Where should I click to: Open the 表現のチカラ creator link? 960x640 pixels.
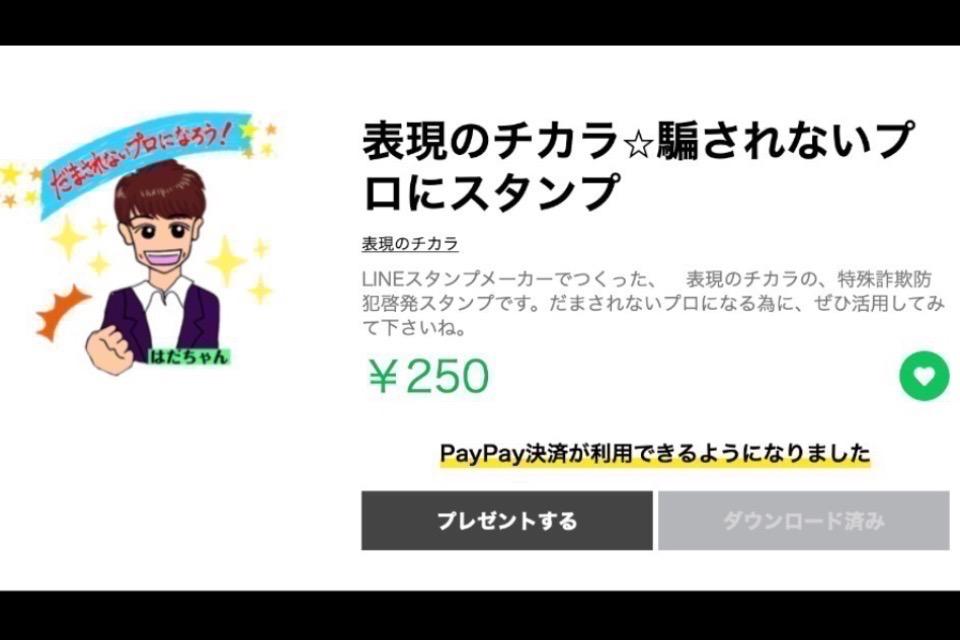410,244
